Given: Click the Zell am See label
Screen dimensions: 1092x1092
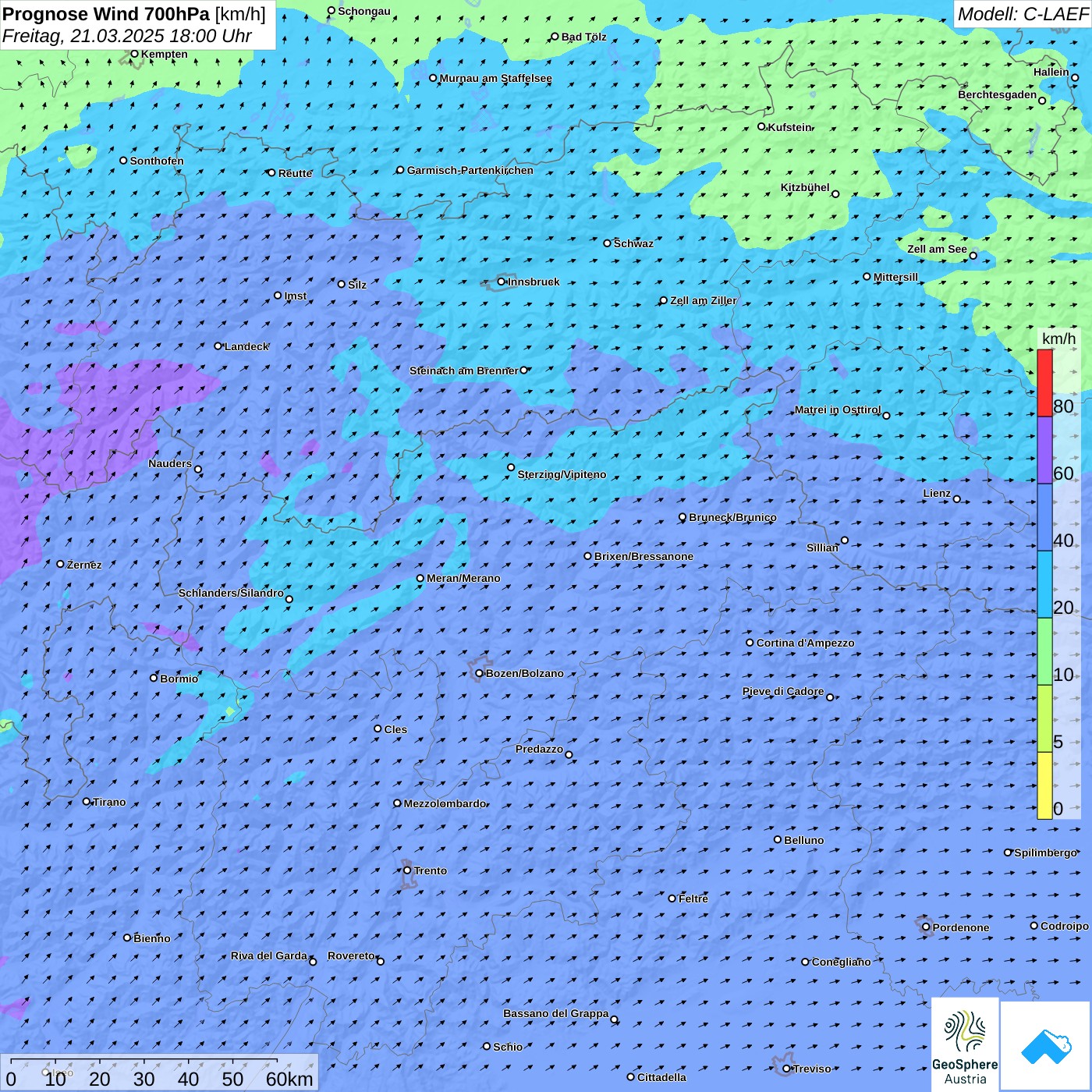Looking at the screenshot, I should [937, 249].
